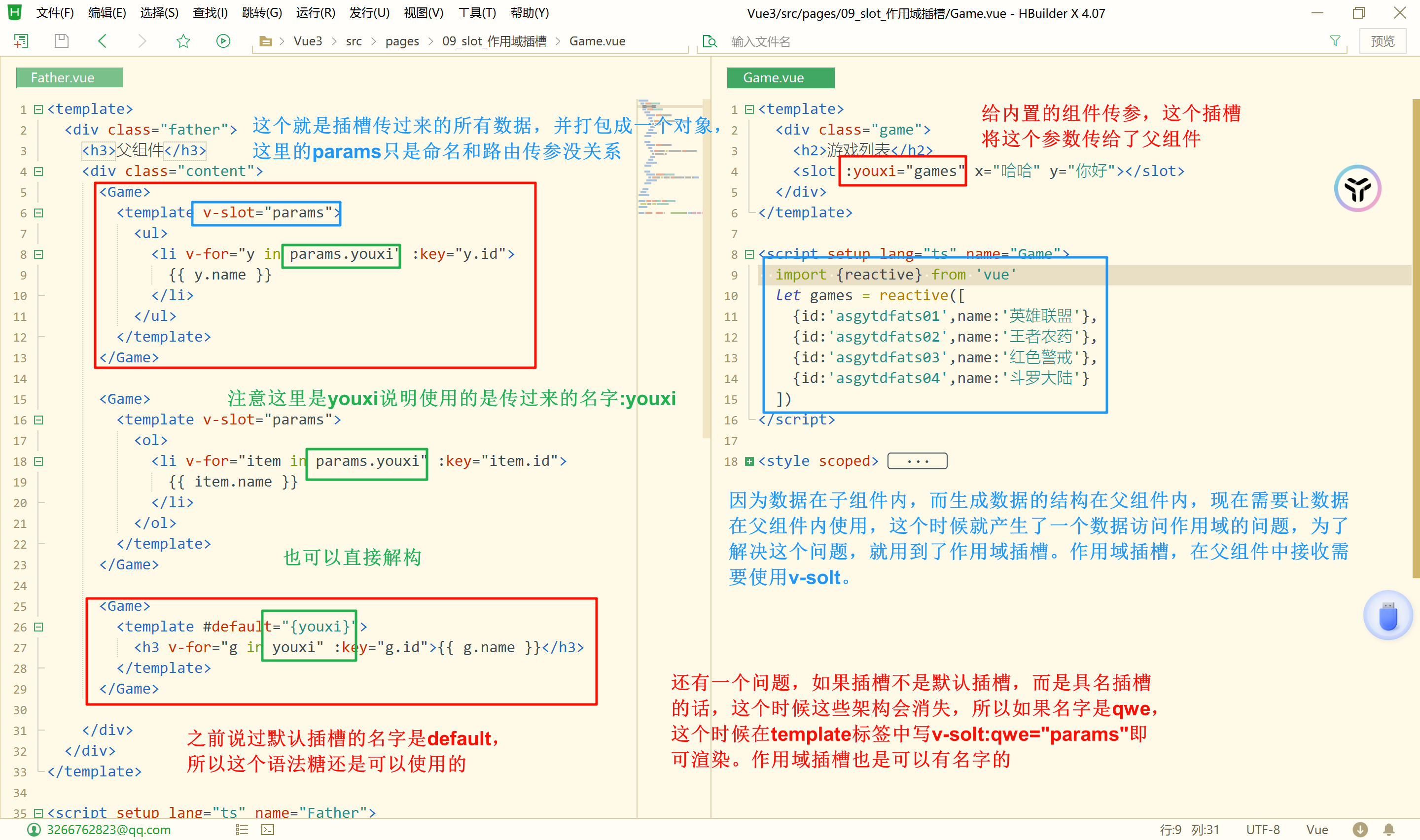Open the terminal icon in status bar
Screen dimensions: 1420x840
point(268,830)
